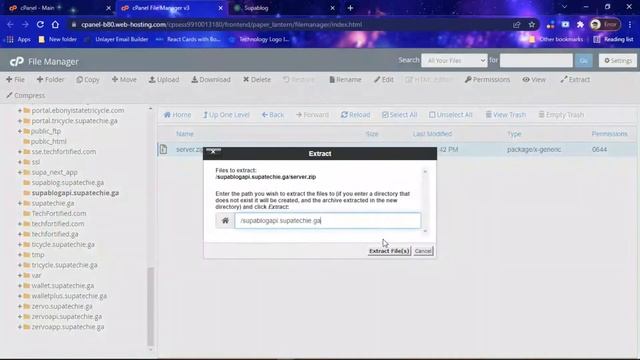Expand sse.techfortified.com folder
Screen dimensions: 640x360
point(20,151)
